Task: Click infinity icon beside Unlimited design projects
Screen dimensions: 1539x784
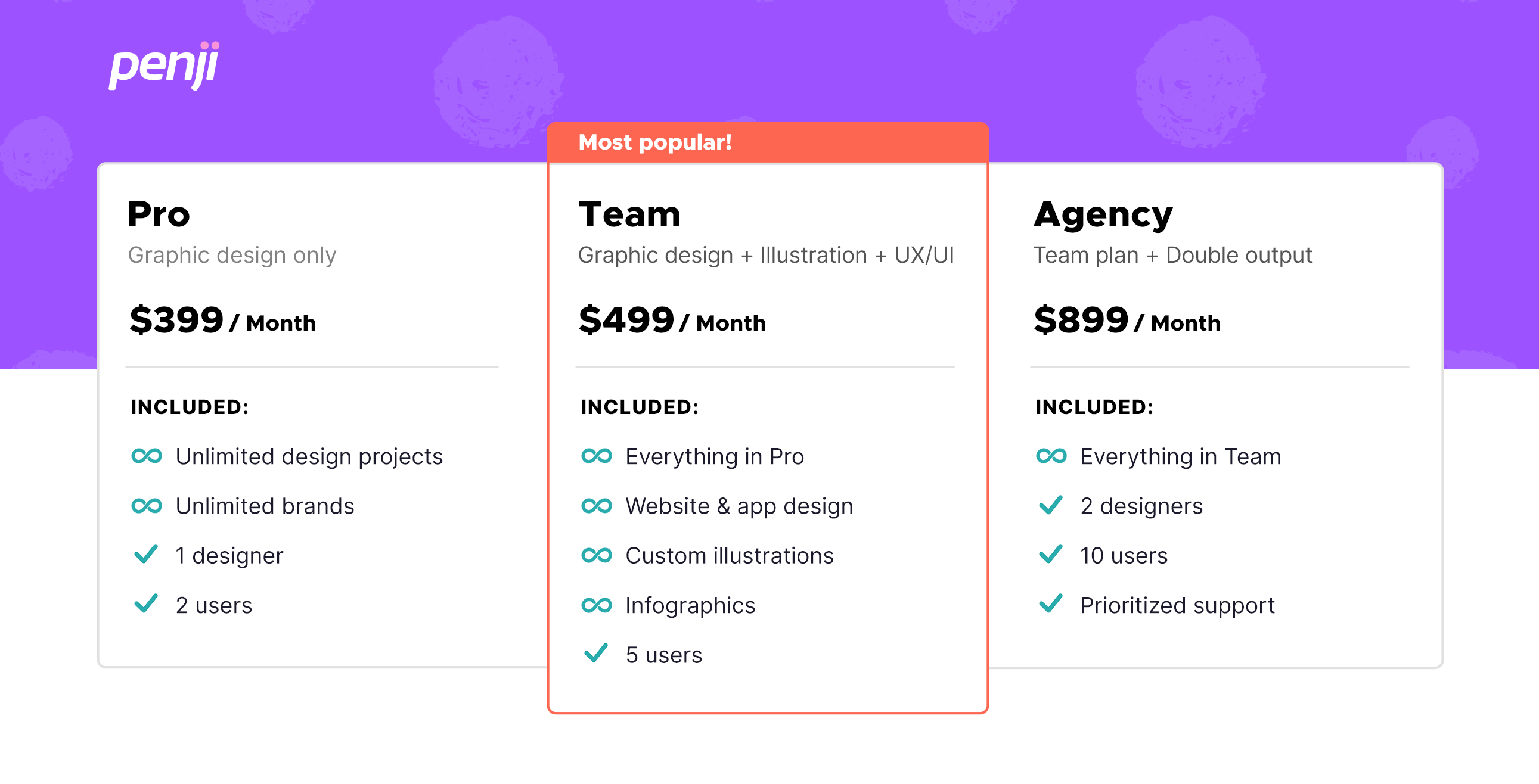Action: (x=147, y=456)
